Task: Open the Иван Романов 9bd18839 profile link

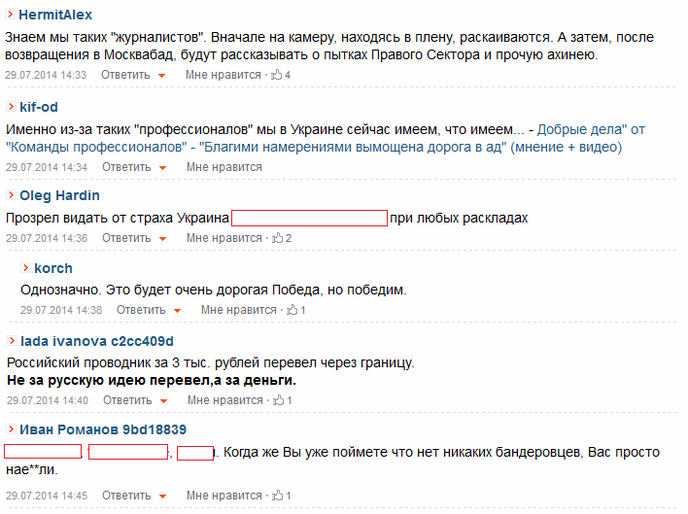Action: 103,429
